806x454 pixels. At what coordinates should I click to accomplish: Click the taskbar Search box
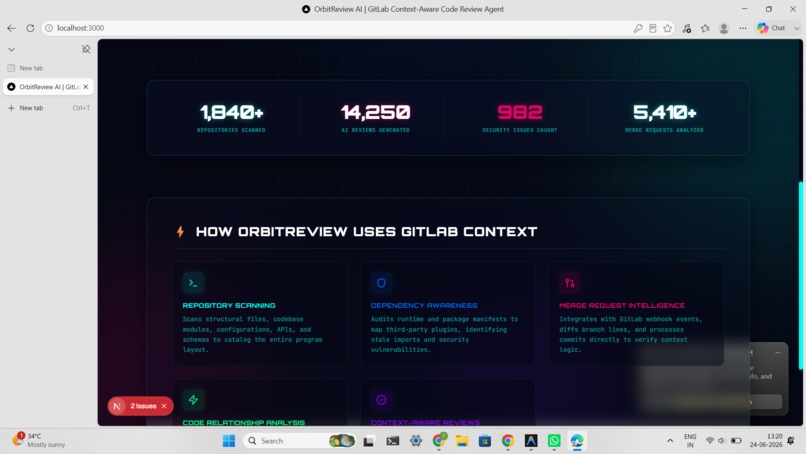point(299,441)
